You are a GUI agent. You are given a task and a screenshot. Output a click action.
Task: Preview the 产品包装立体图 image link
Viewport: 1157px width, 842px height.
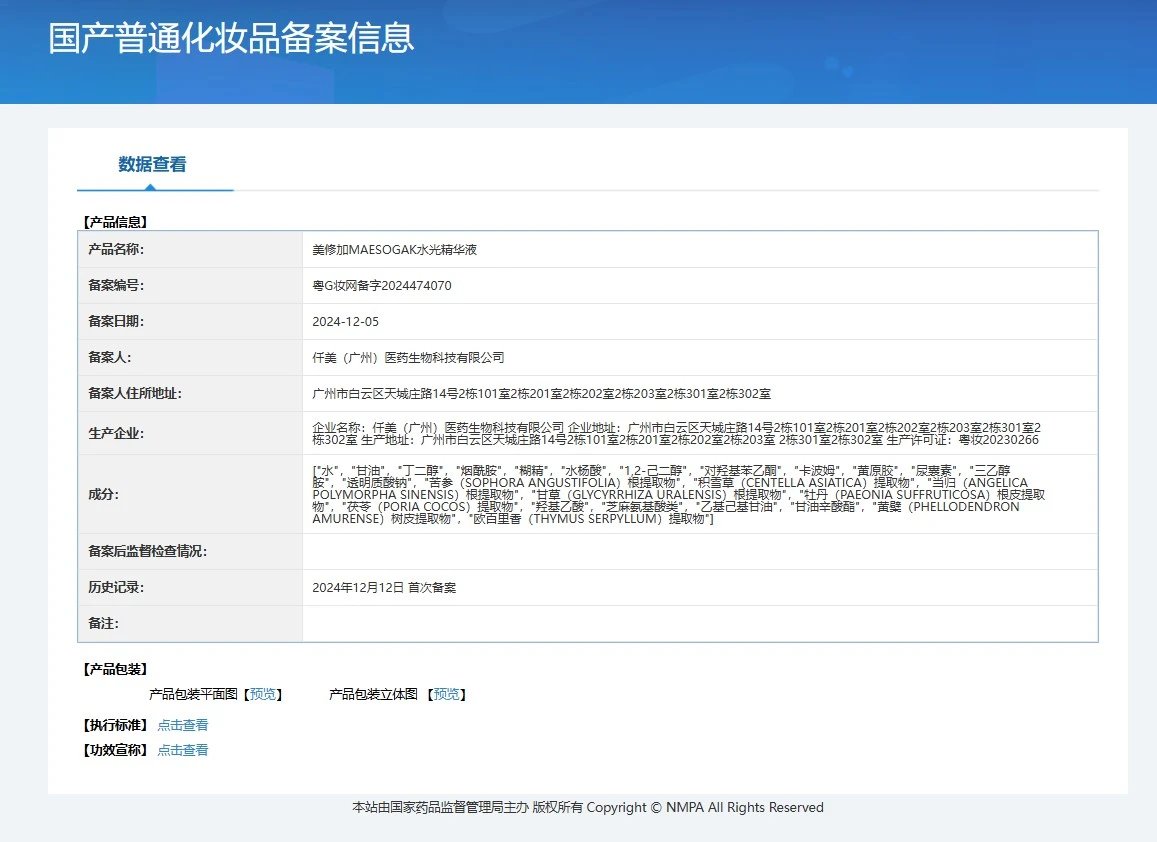(x=446, y=694)
